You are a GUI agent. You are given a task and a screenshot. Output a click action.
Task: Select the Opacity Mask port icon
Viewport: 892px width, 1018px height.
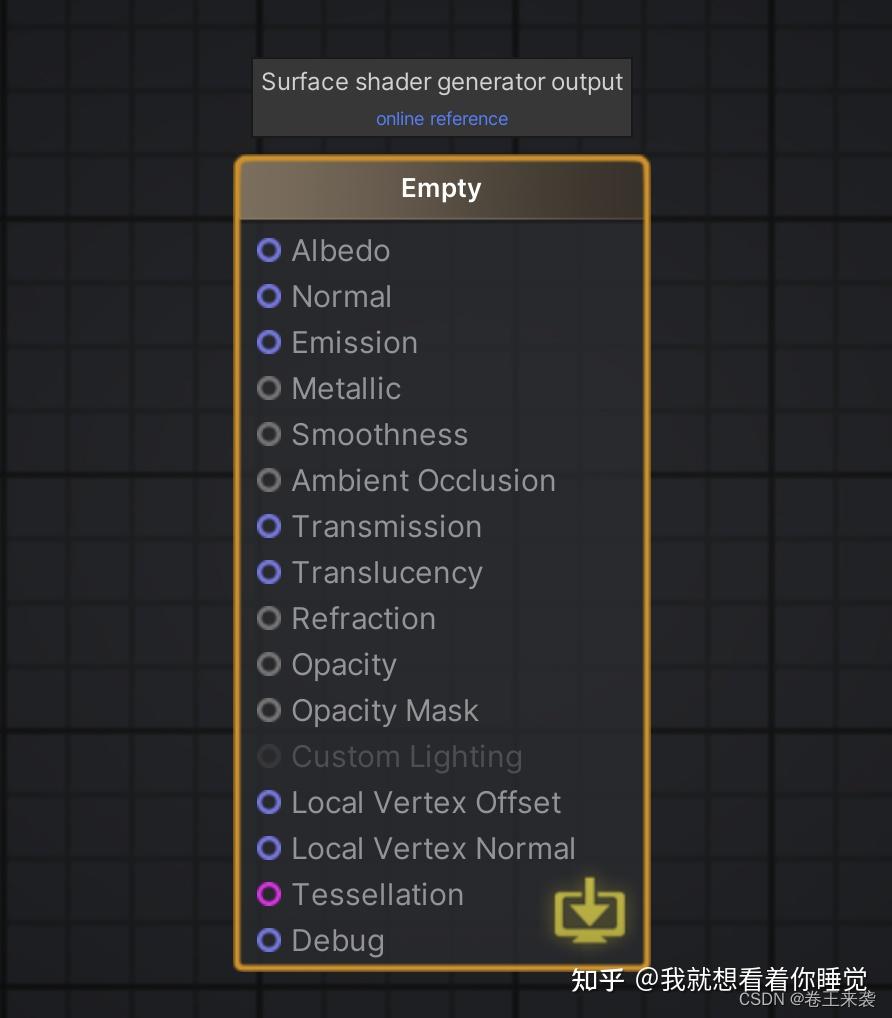click(268, 710)
